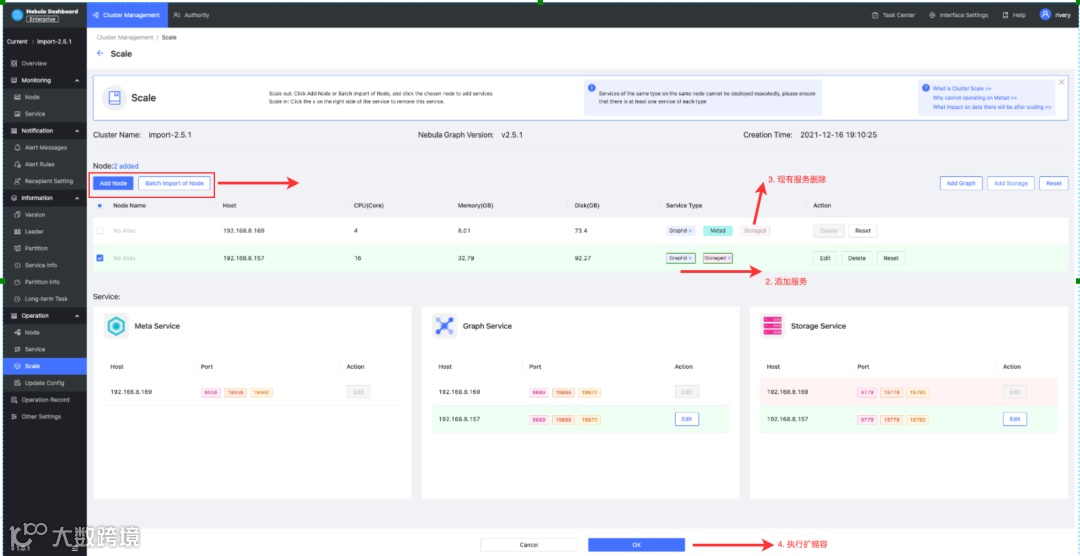Click the Overview grid icon in sidebar
The image size is (1080, 556).
[x=14, y=63]
